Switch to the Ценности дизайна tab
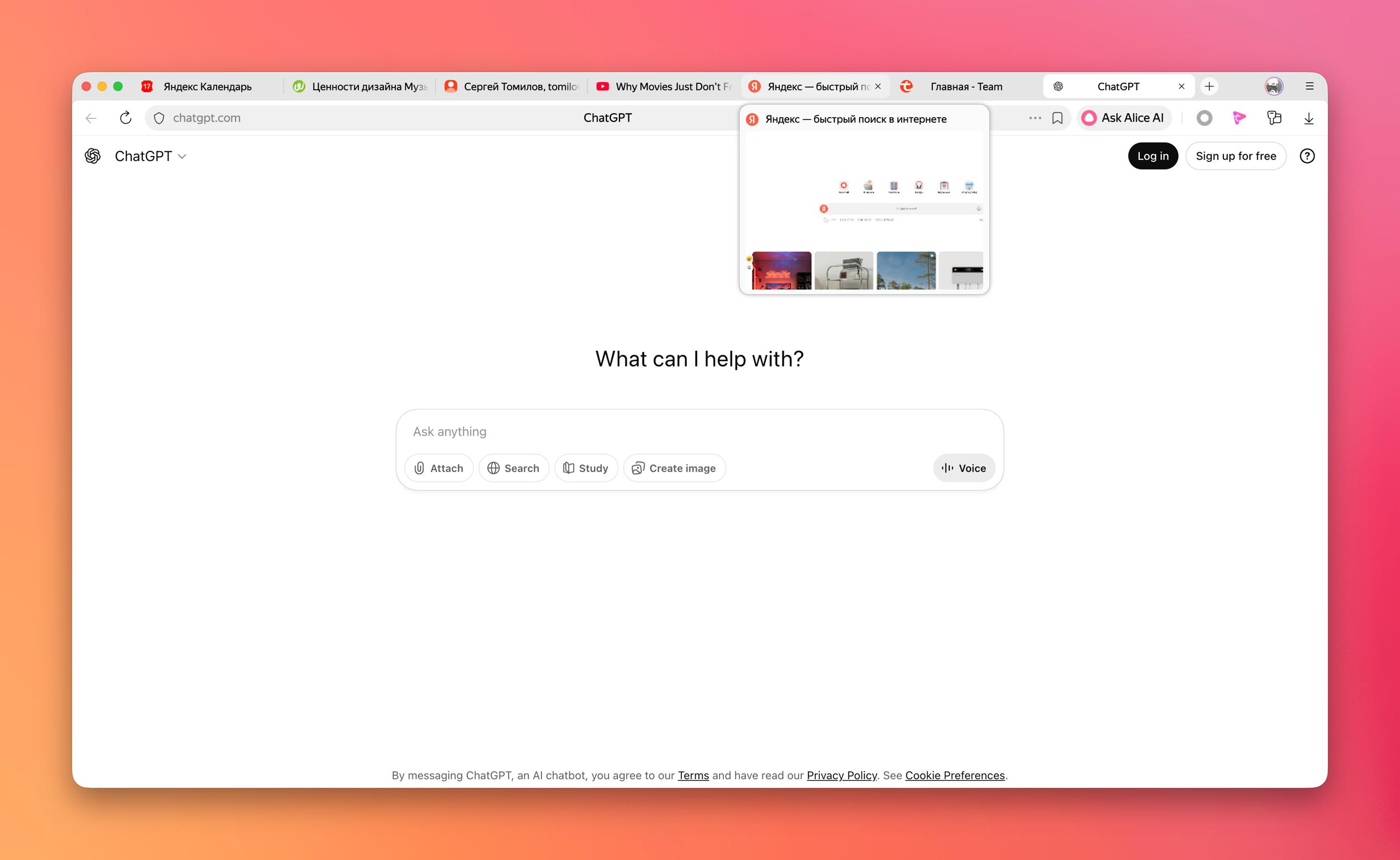Viewport: 1400px width, 860px height. 359,86
